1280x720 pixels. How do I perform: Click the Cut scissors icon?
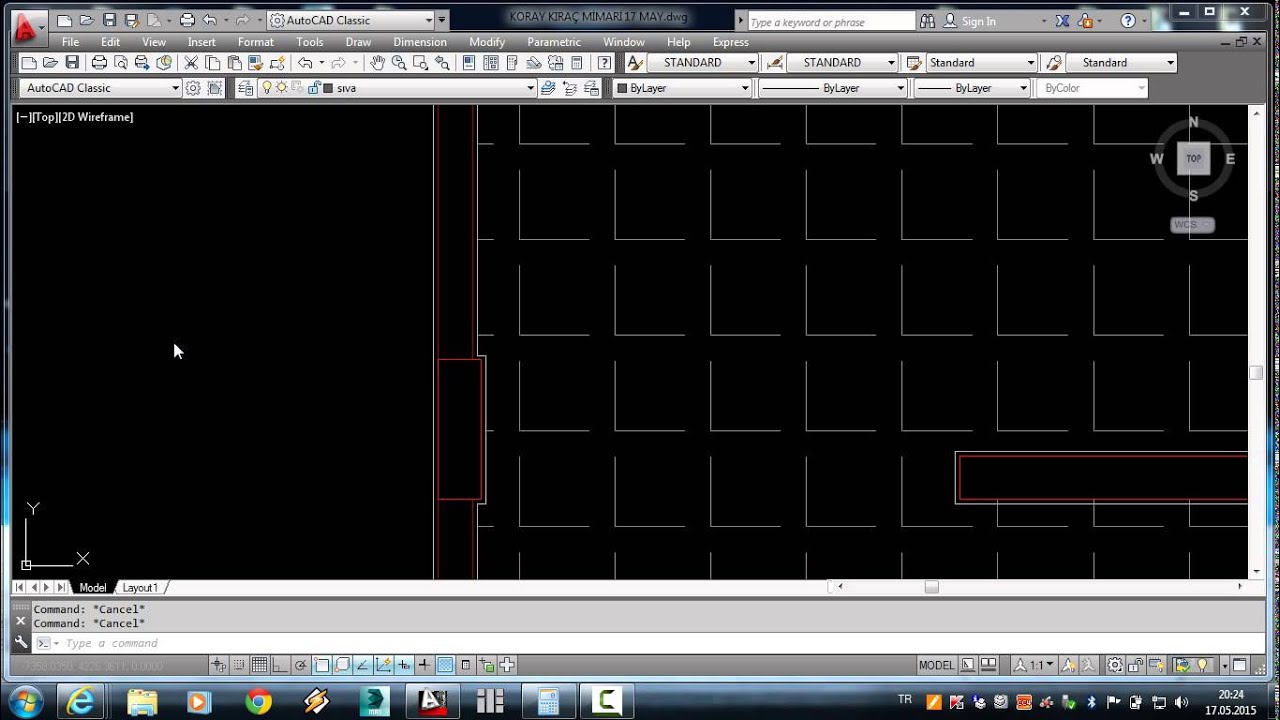coord(191,62)
